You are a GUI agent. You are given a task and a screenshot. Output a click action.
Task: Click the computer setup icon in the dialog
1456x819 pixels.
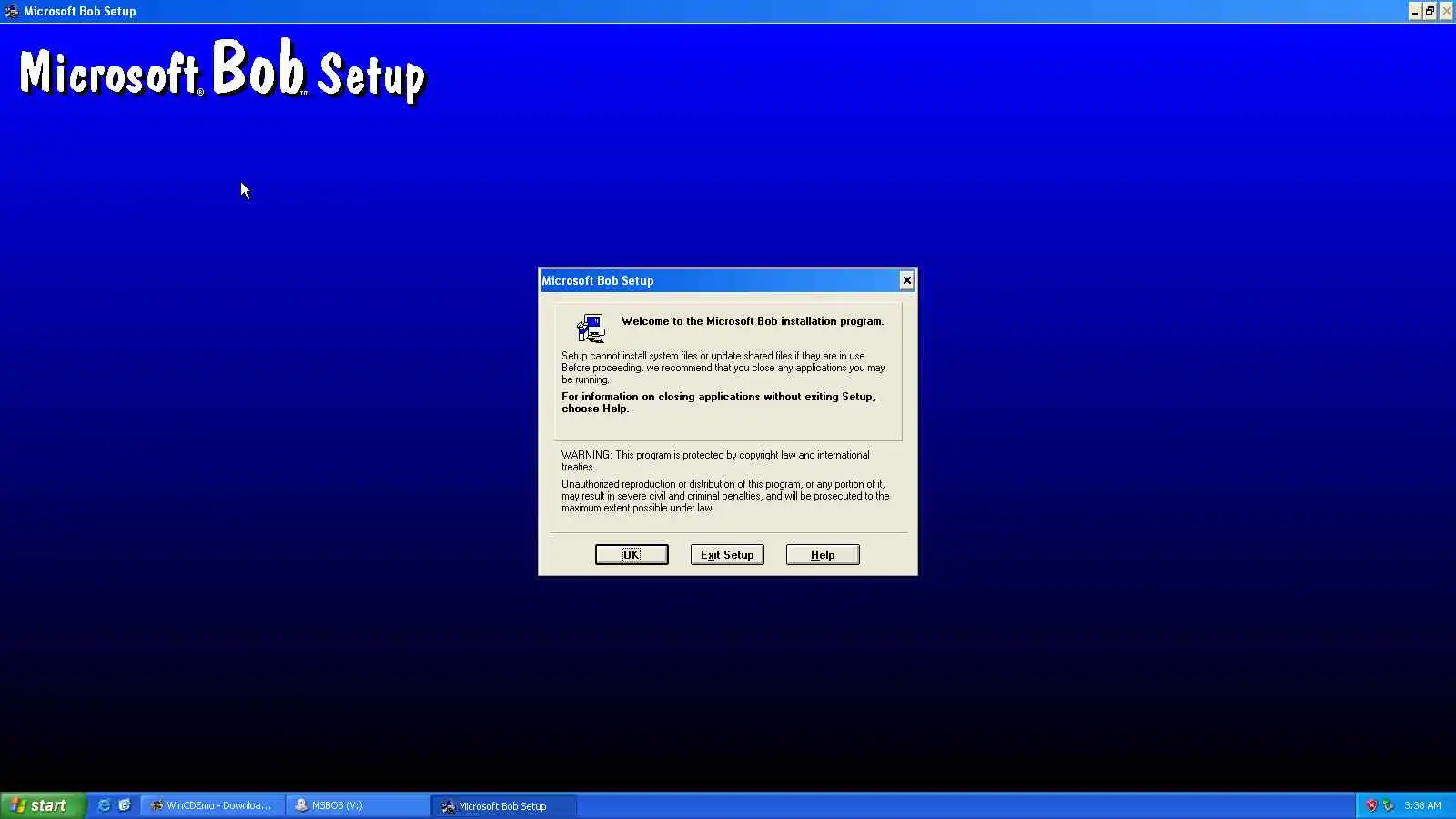[591, 328]
